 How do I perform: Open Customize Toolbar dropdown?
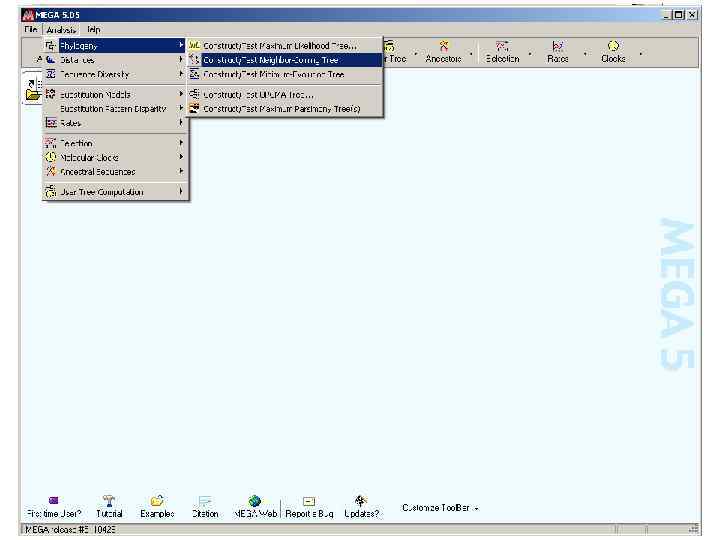click(x=440, y=508)
